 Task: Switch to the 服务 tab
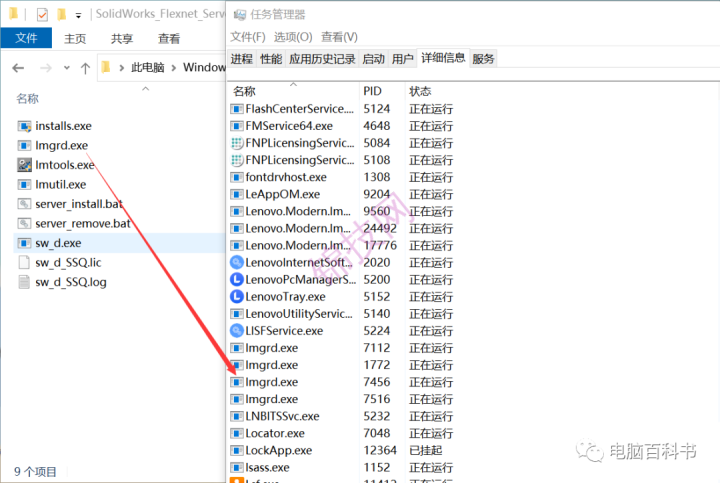tap(483, 59)
